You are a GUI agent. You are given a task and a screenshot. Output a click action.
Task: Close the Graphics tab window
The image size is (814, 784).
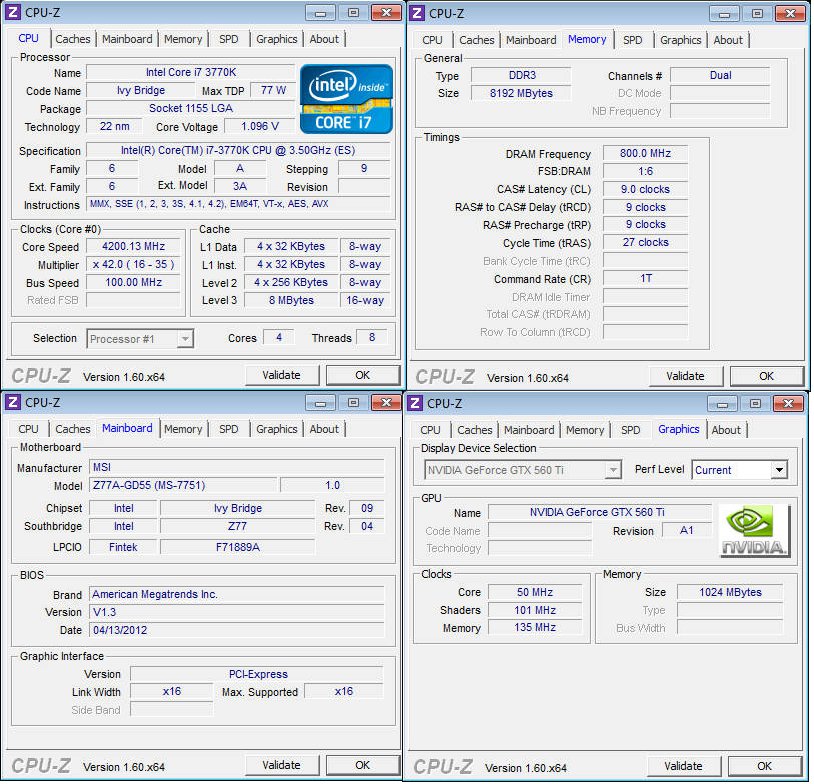[788, 404]
